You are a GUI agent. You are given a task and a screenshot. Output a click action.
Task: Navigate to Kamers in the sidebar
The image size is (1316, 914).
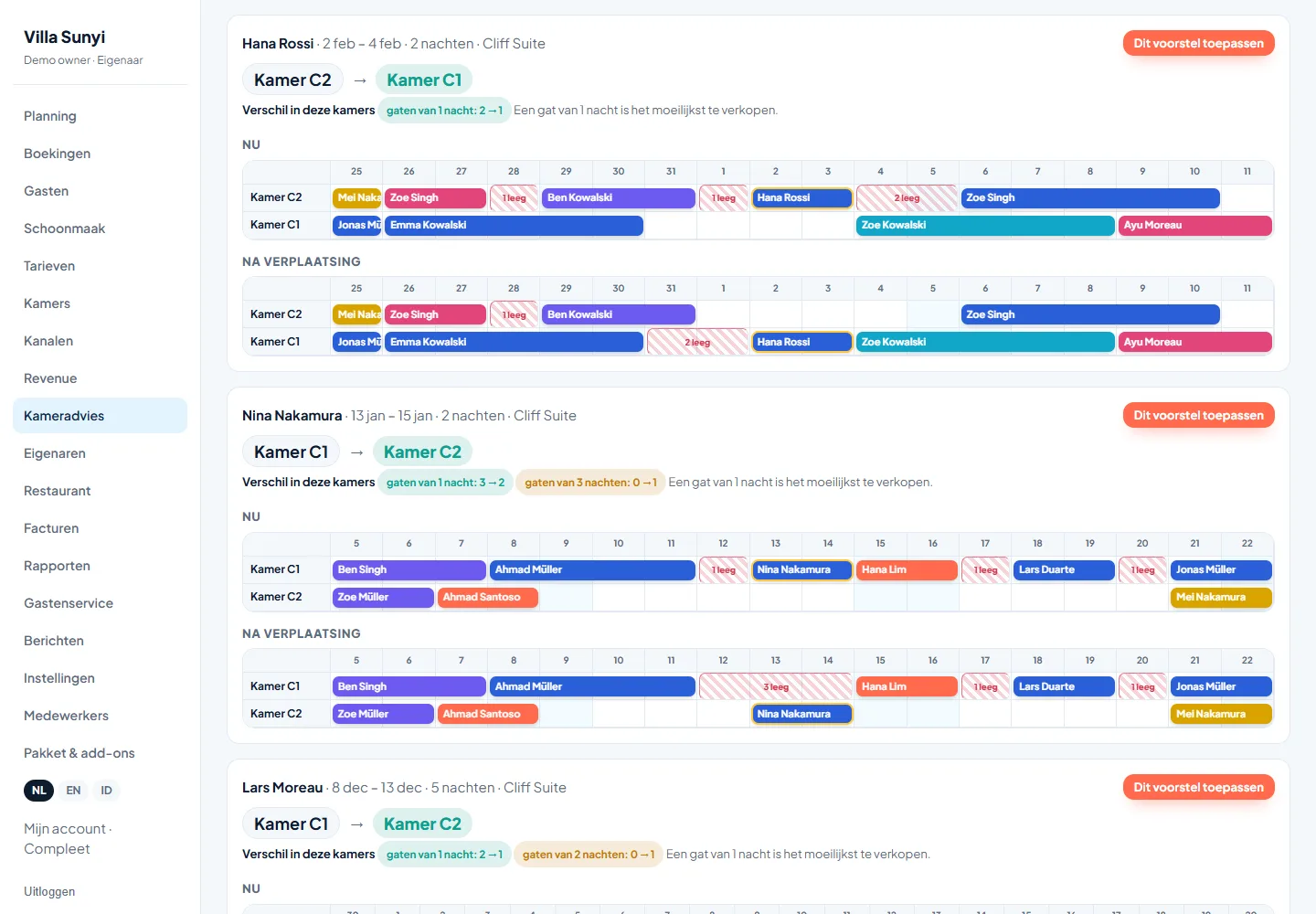tap(100, 303)
